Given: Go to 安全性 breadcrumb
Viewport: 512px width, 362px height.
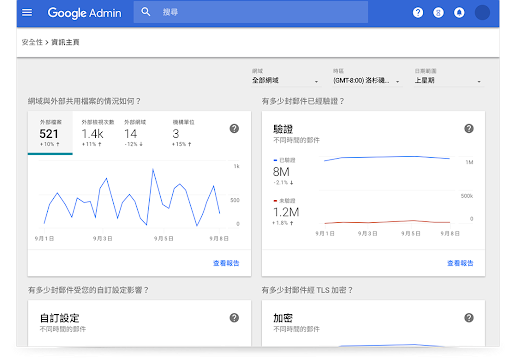Looking at the screenshot, I should [32, 42].
